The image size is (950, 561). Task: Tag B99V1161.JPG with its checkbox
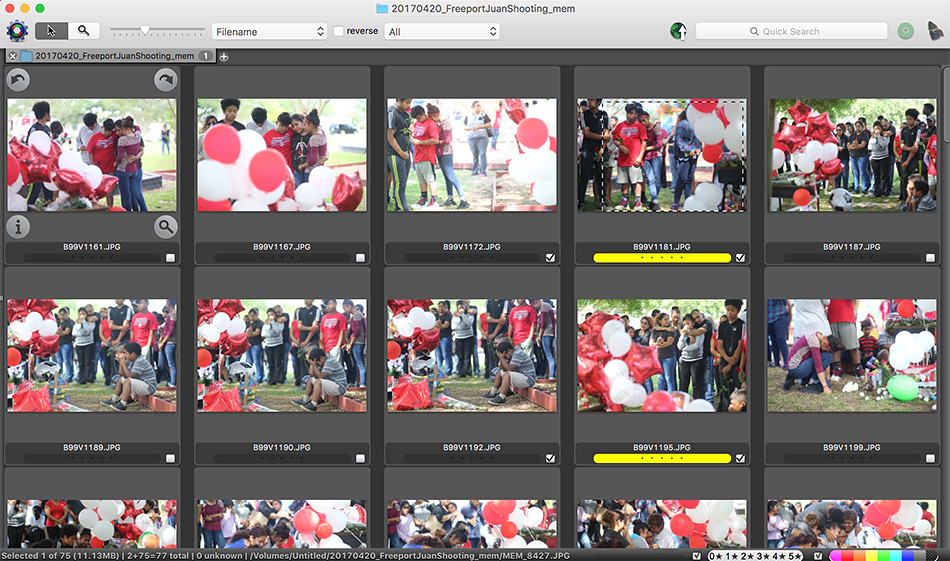tap(170, 258)
